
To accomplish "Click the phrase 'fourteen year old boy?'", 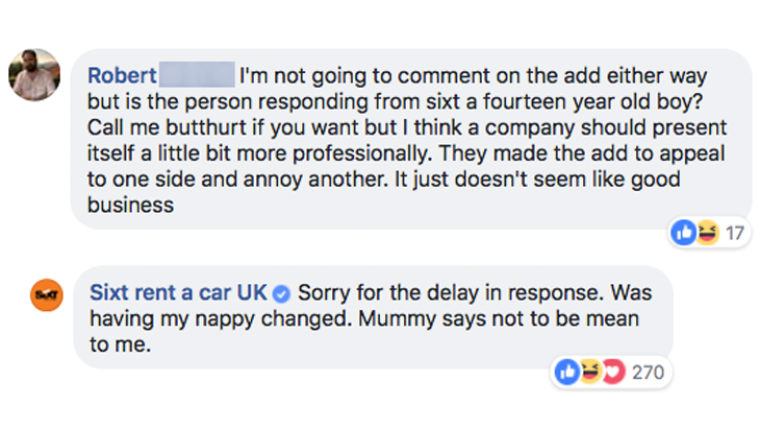I will pos(593,102).
